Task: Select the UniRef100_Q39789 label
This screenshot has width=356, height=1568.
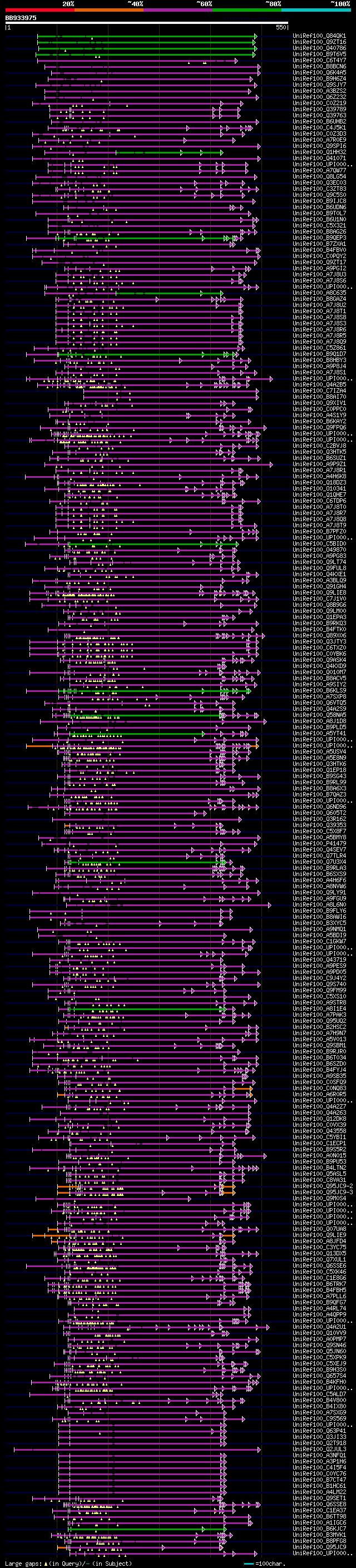Action: (x=319, y=109)
